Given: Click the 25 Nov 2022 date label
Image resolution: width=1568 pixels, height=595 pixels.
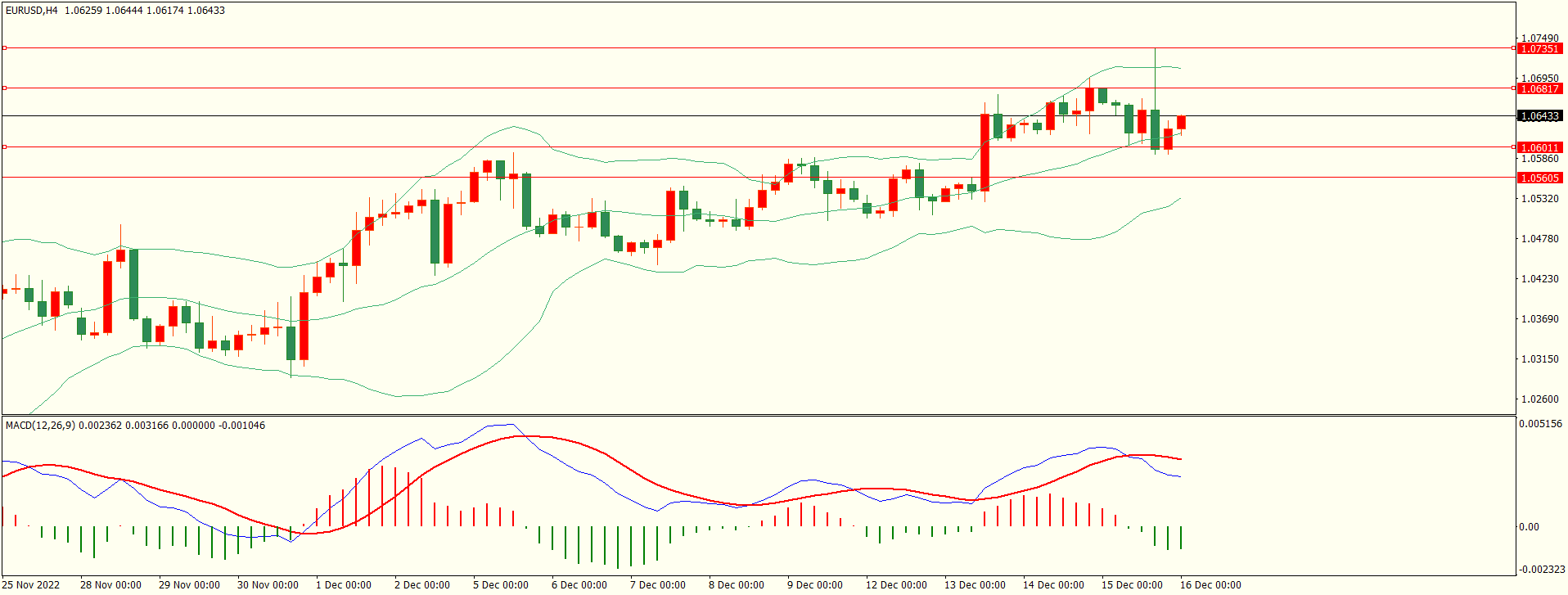Looking at the screenshot, I should point(31,585).
